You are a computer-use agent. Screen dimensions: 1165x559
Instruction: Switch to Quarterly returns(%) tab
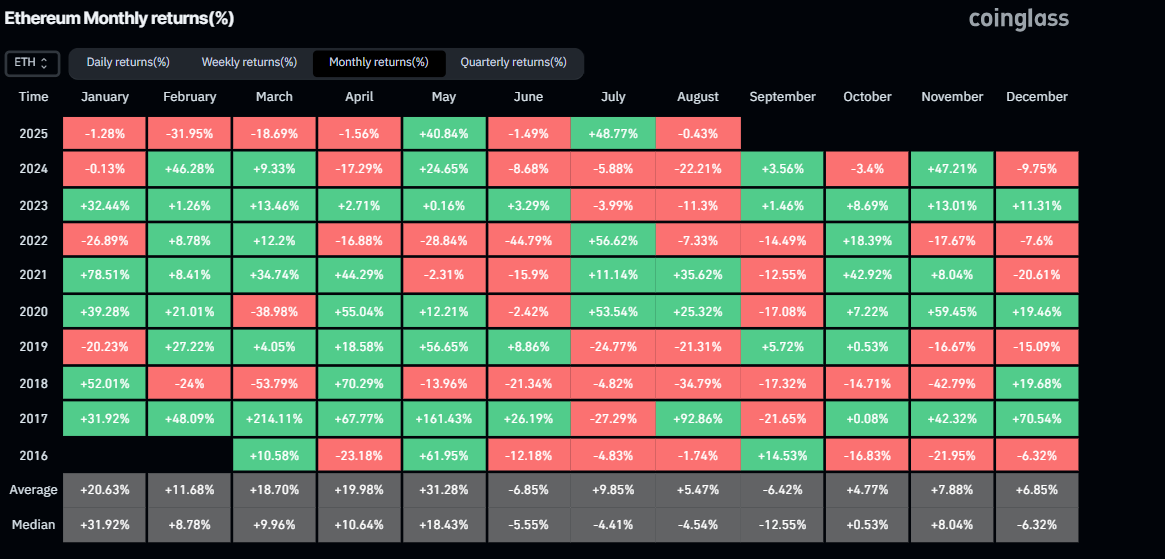pyautogui.click(x=513, y=62)
